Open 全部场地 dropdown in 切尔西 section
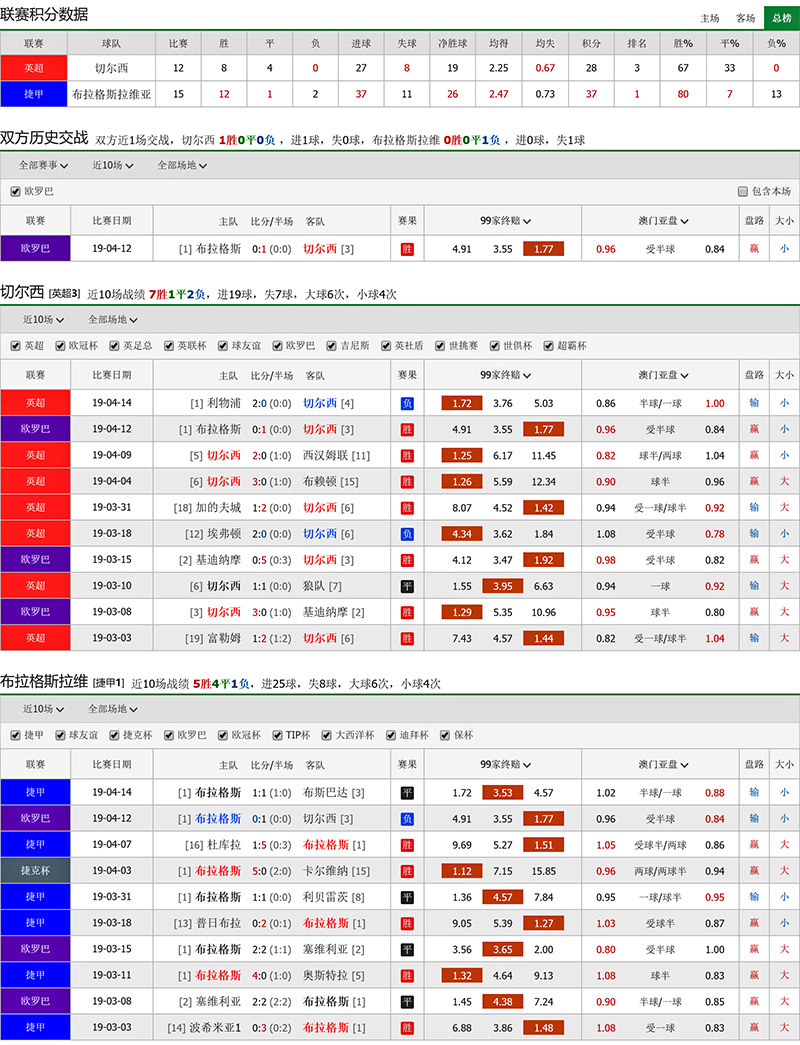 coord(113,320)
